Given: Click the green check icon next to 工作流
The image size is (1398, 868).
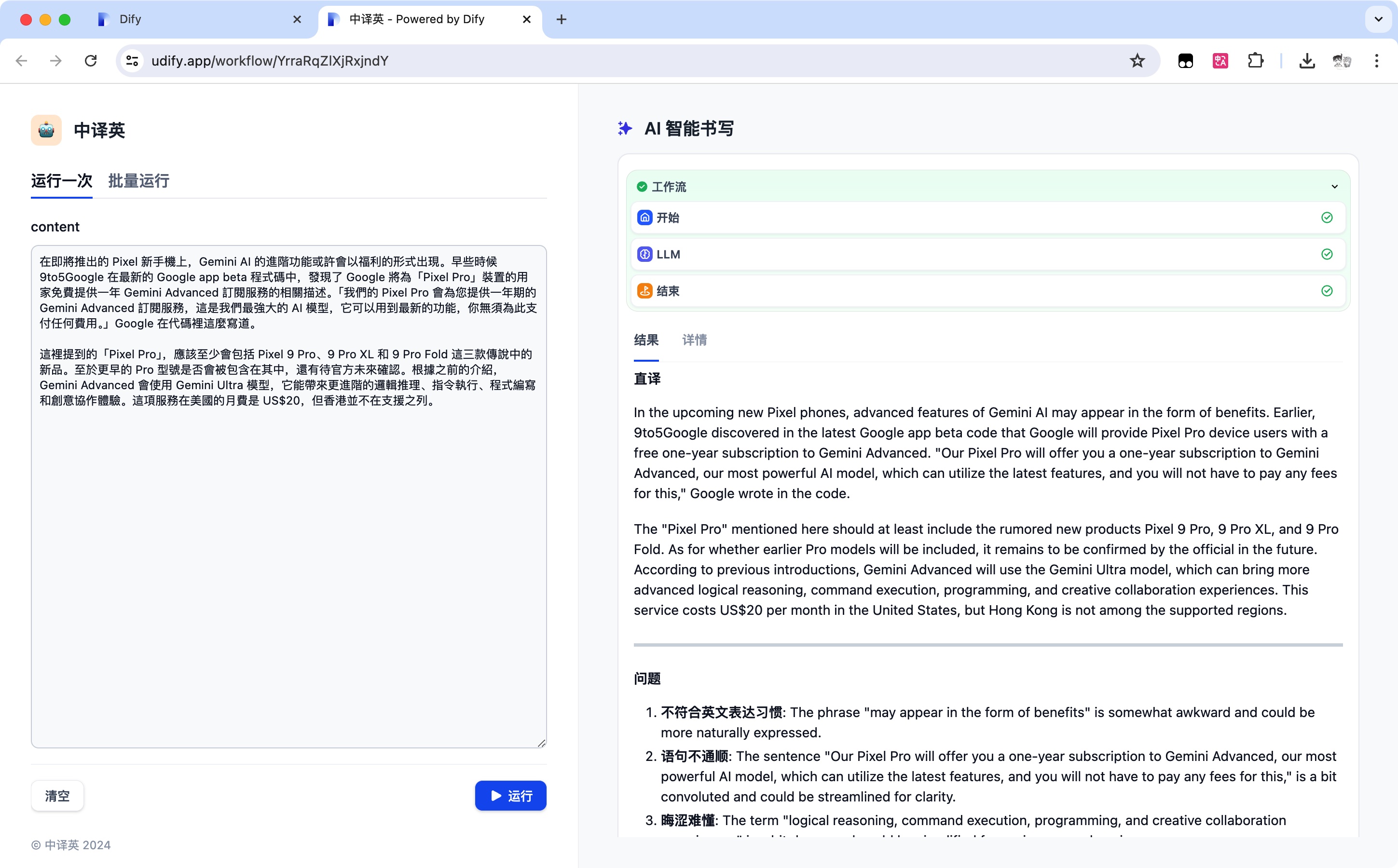Looking at the screenshot, I should point(642,187).
